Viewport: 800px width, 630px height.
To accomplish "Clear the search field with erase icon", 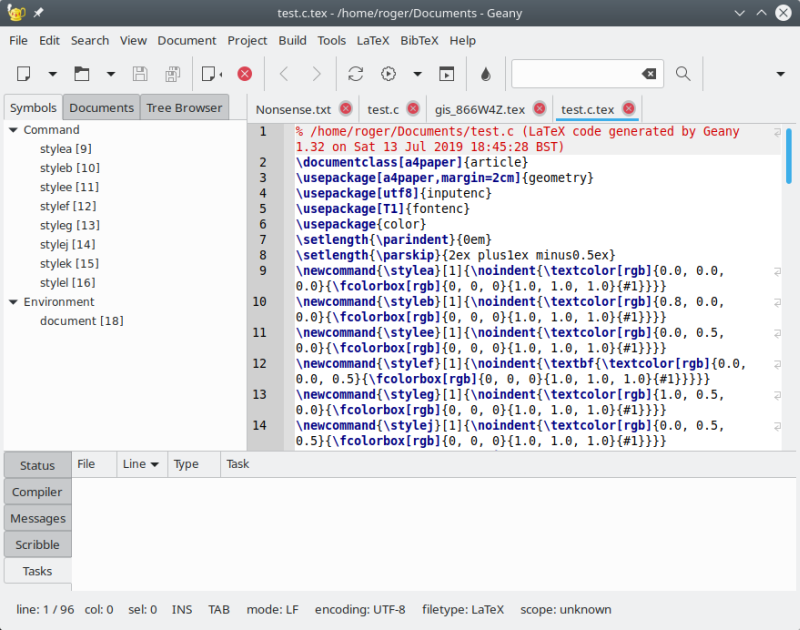I will (x=649, y=73).
